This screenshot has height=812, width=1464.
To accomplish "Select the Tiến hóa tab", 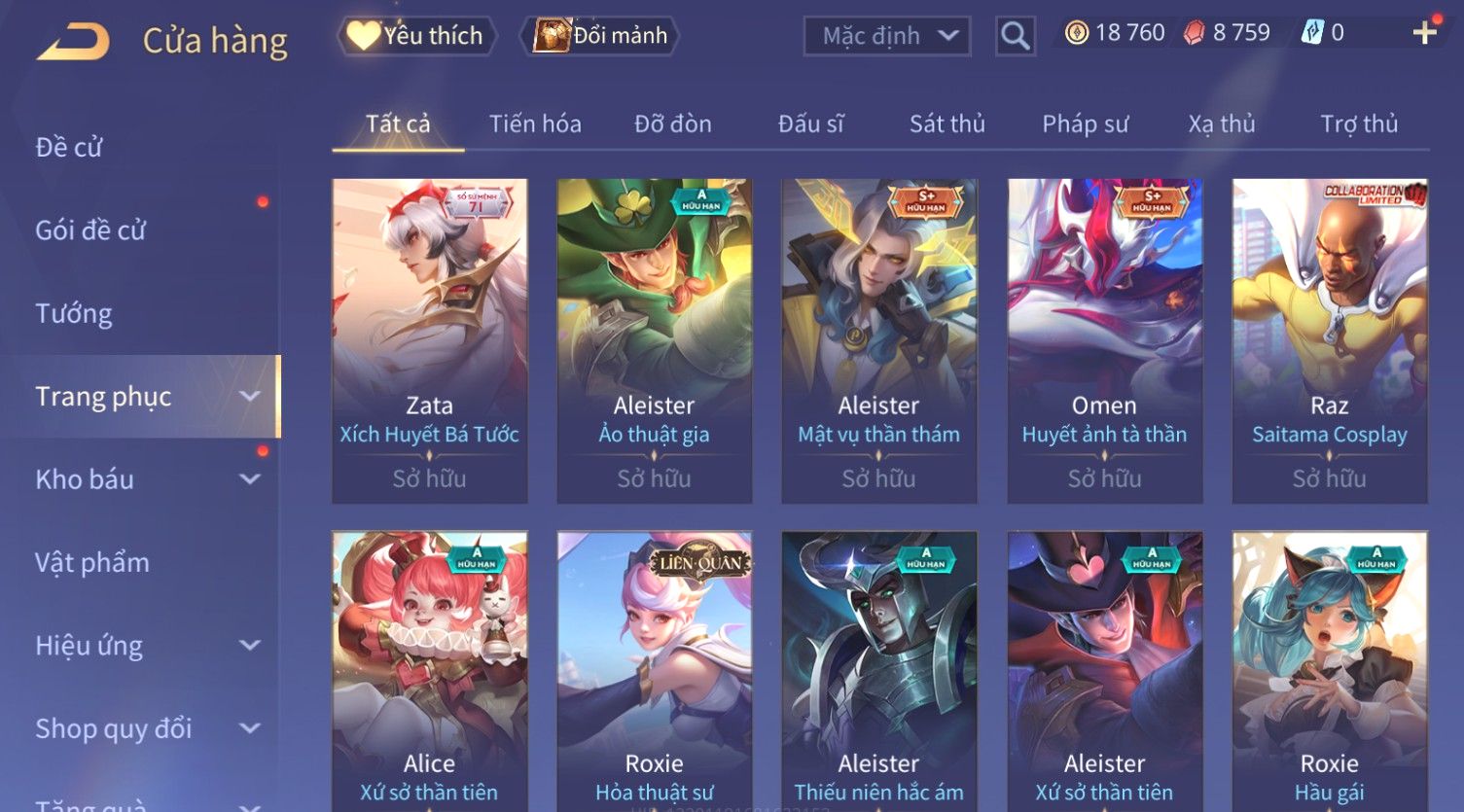I will pos(535,124).
